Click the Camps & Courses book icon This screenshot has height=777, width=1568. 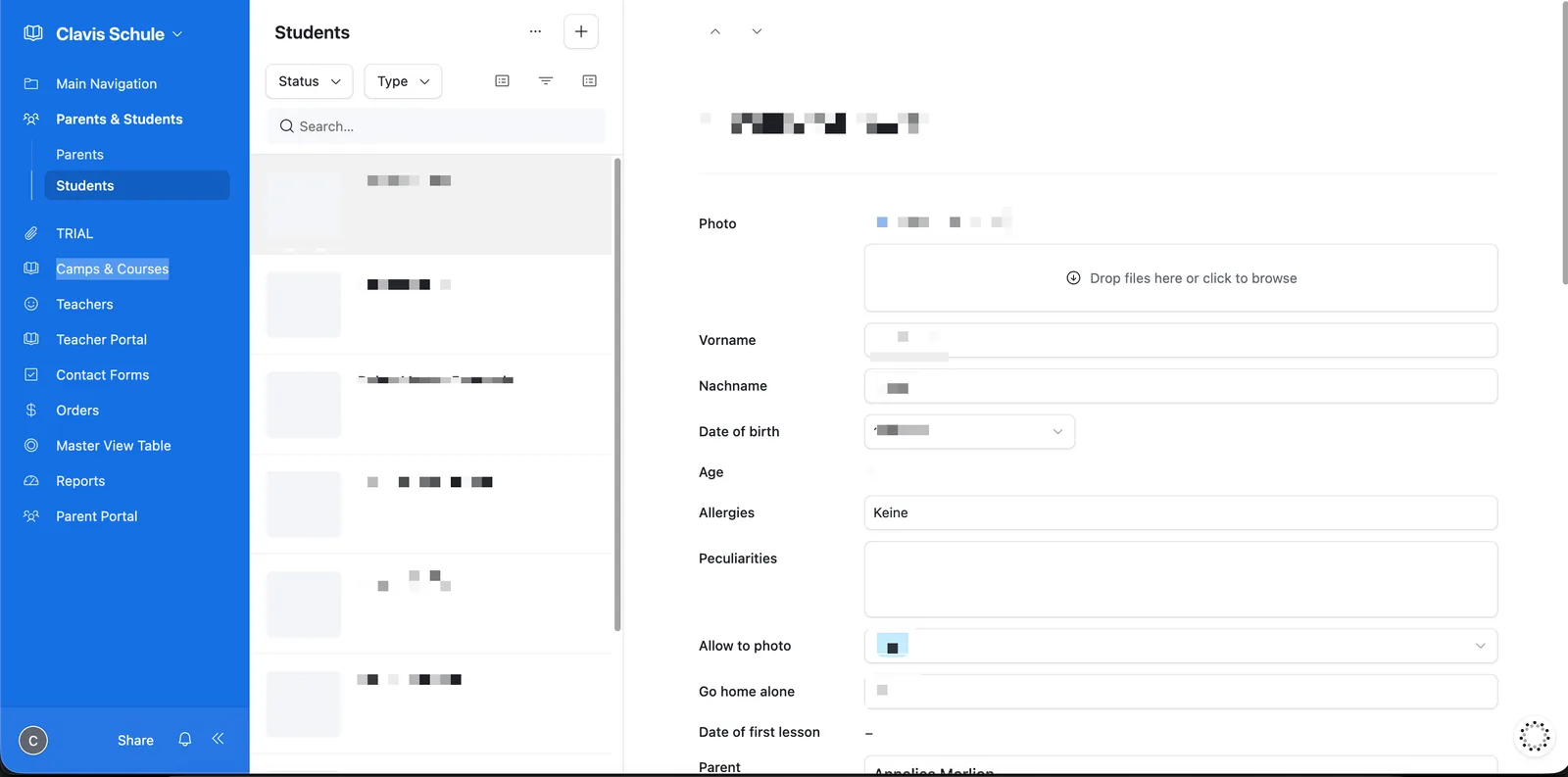[x=31, y=268]
